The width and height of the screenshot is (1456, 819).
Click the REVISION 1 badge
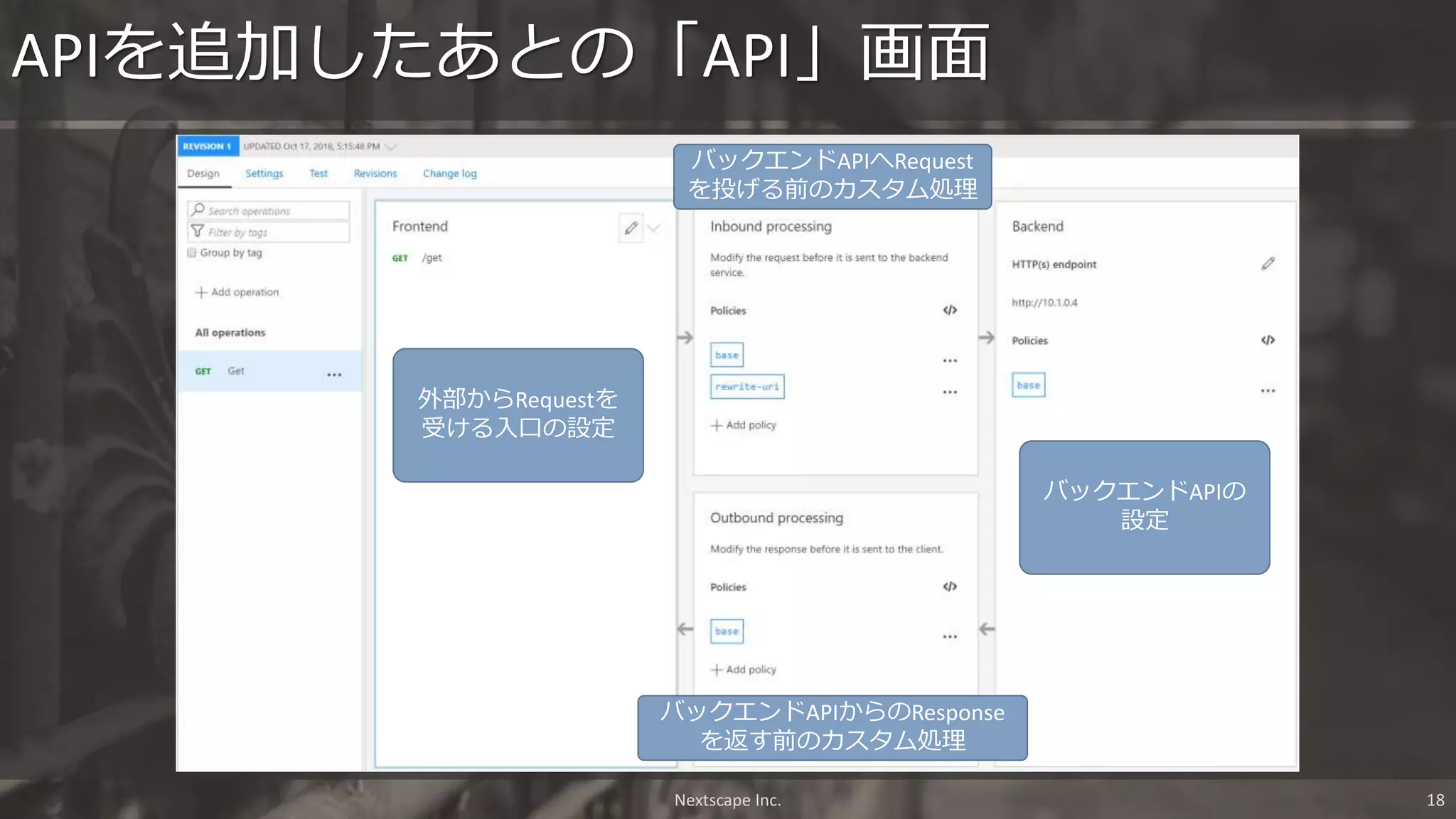(x=208, y=146)
